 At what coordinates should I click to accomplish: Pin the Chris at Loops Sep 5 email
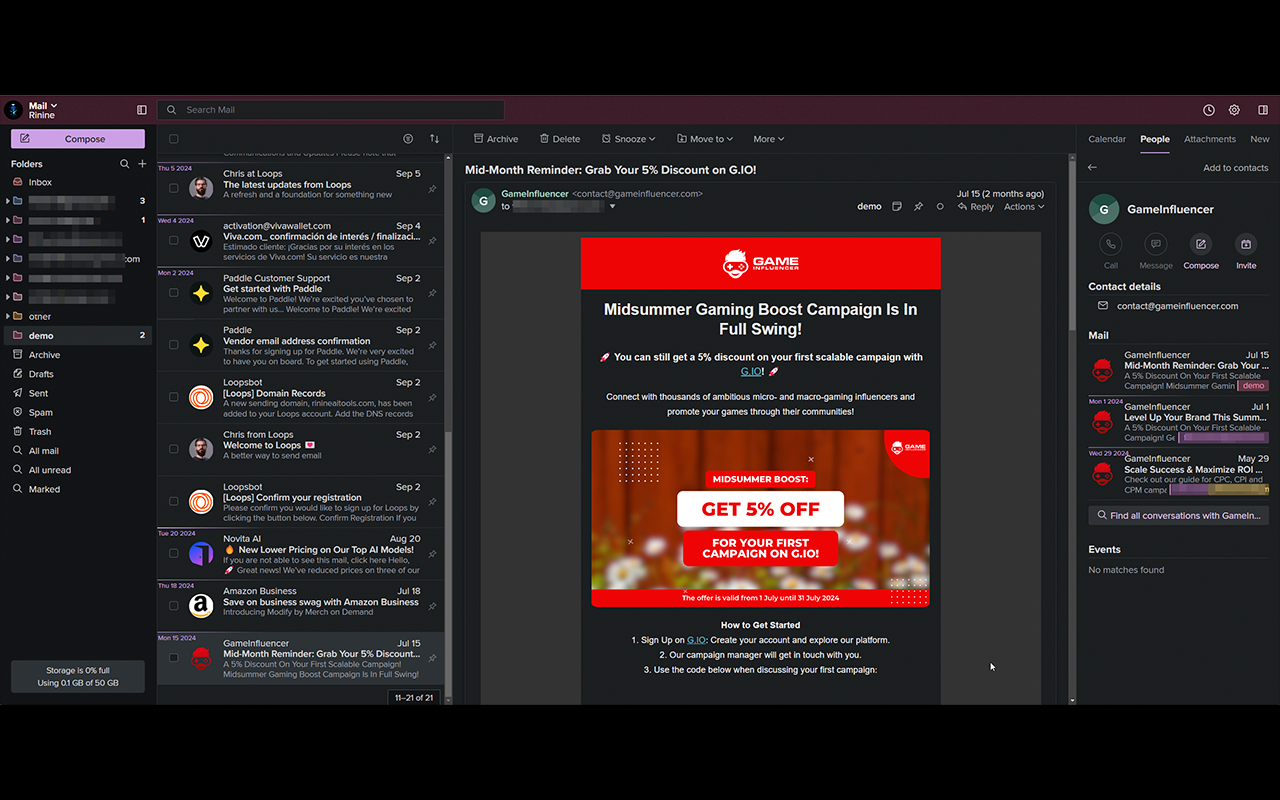click(432, 189)
